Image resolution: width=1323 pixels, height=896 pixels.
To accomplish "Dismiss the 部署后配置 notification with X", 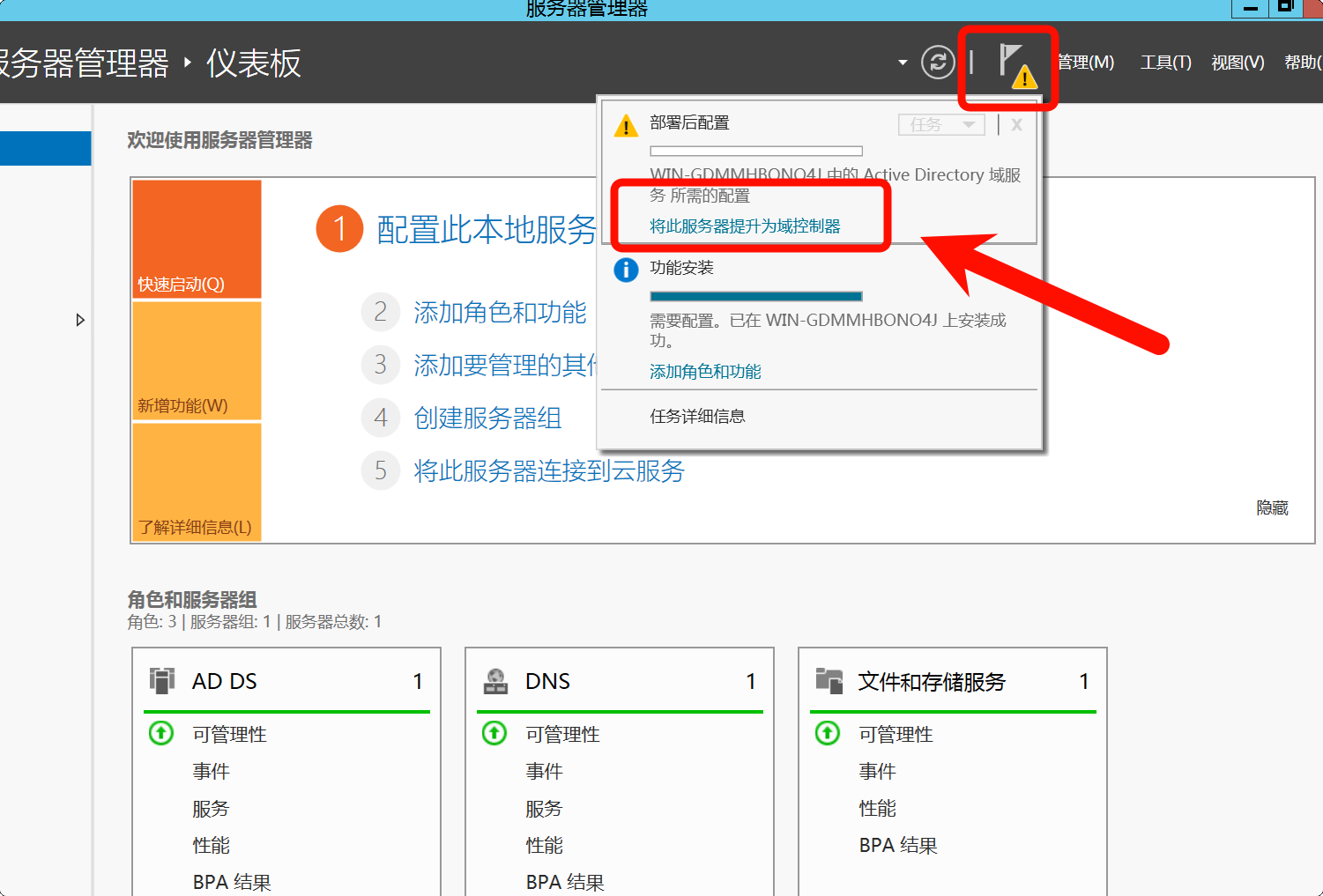I will click(x=1016, y=125).
